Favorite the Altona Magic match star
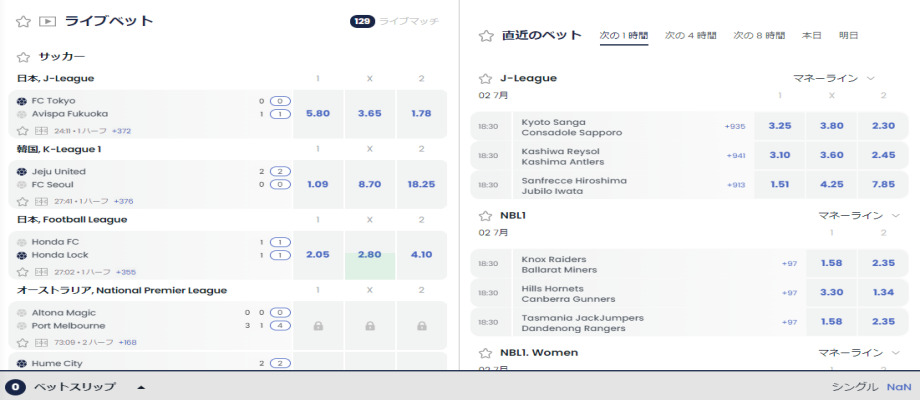 coord(22,343)
